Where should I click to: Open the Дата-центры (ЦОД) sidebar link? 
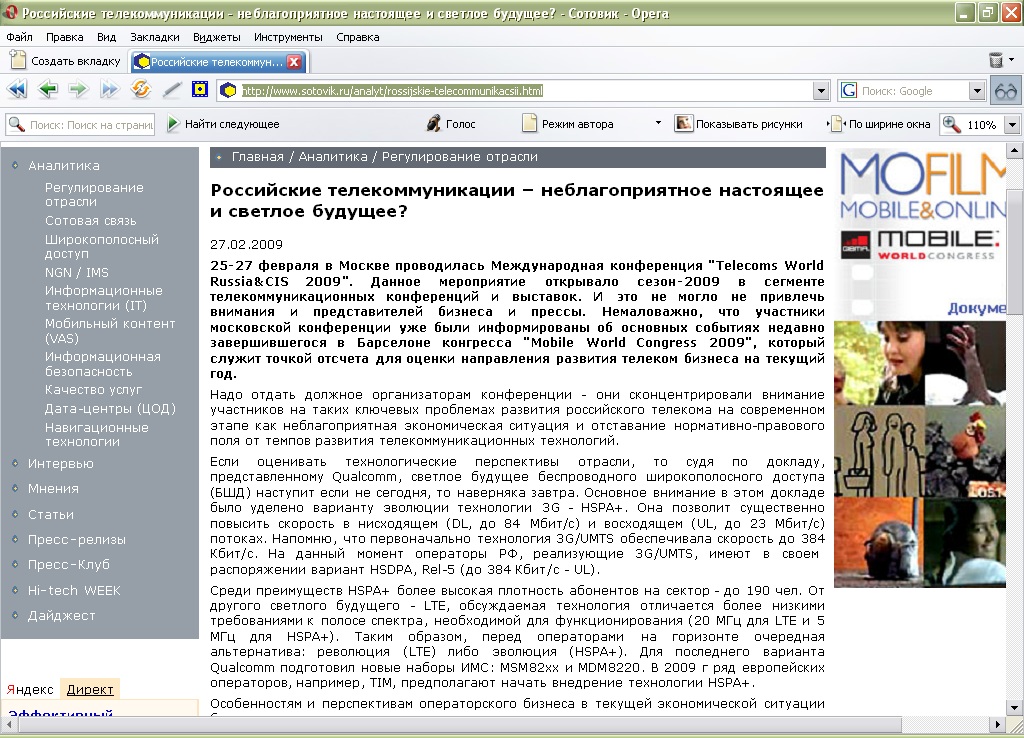[x=110, y=409]
